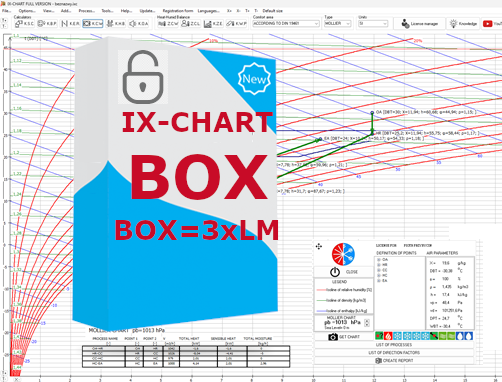The height and width of the screenshot is (382, 502).
Task: Open the Help menu
Action: 126,11
